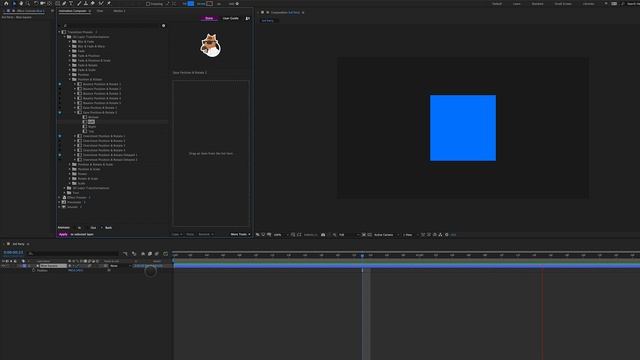
Task: Click the fox mascot preview image
Action: [211, 45]
